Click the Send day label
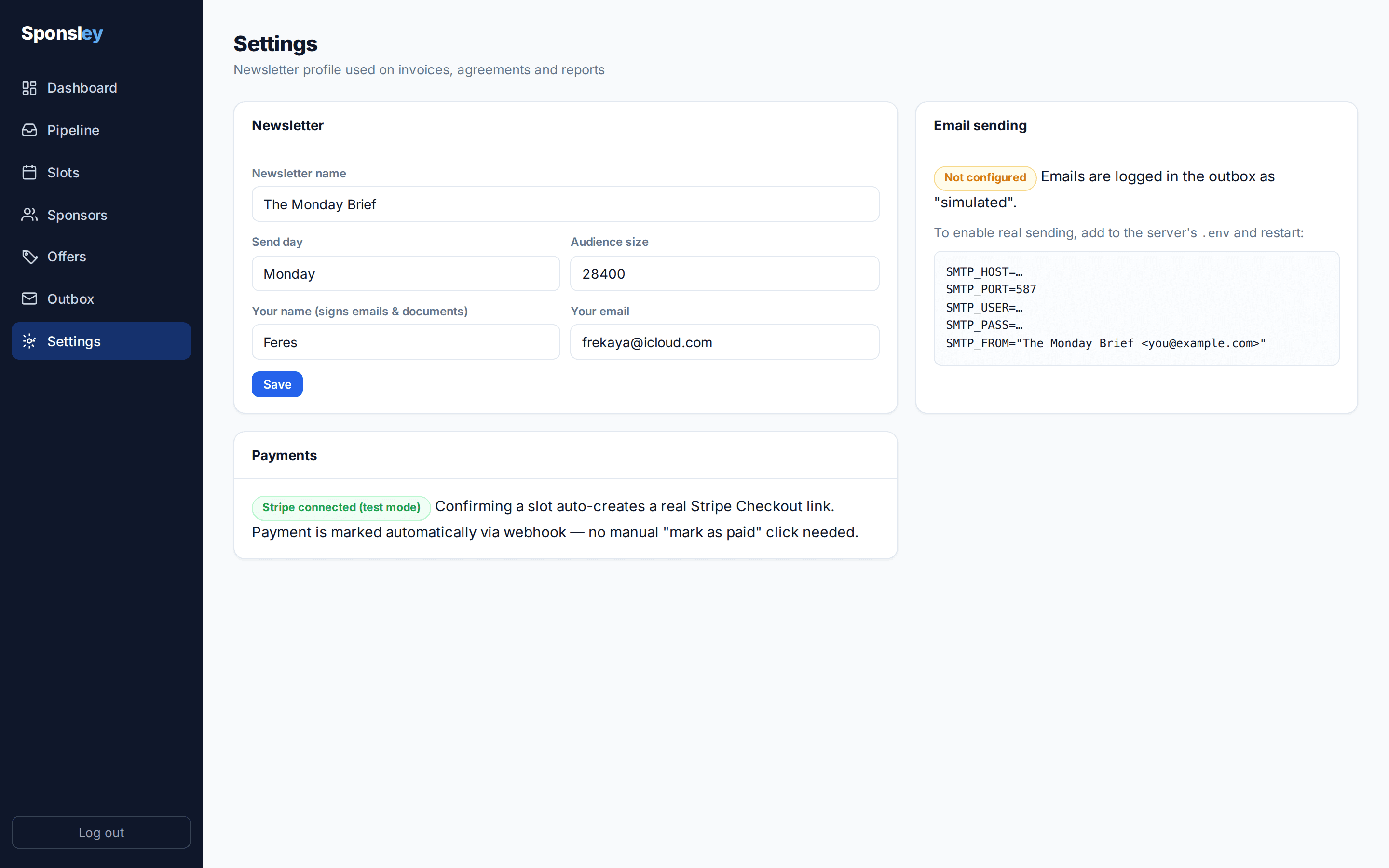This screenshot has width=1389, height=868. (x=277, y=242)
